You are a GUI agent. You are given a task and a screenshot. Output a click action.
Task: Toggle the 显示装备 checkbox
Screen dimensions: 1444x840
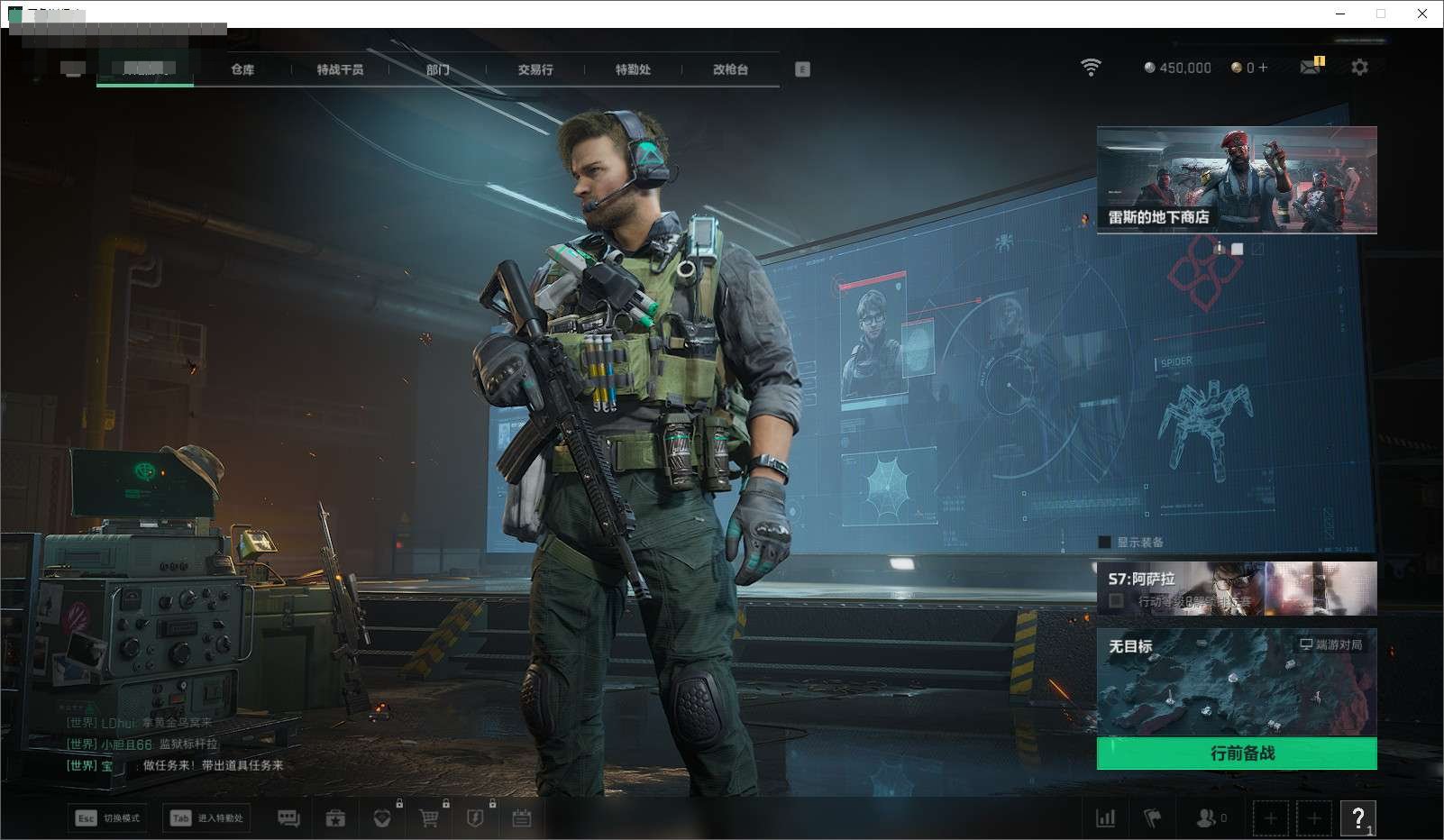[x=1104, y=543]
